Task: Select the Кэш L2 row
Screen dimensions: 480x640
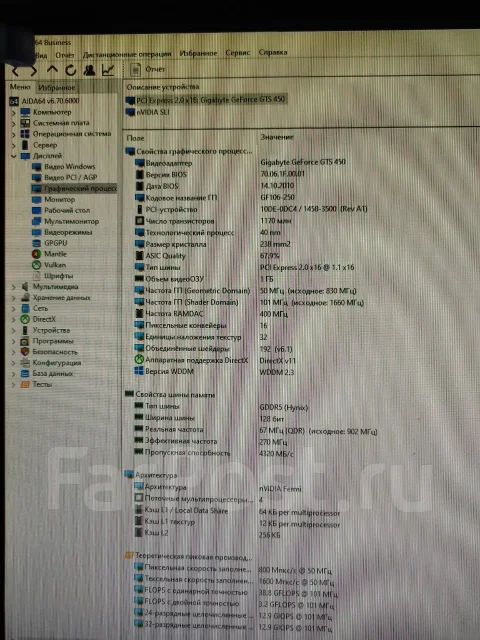Action: point(207,533)
